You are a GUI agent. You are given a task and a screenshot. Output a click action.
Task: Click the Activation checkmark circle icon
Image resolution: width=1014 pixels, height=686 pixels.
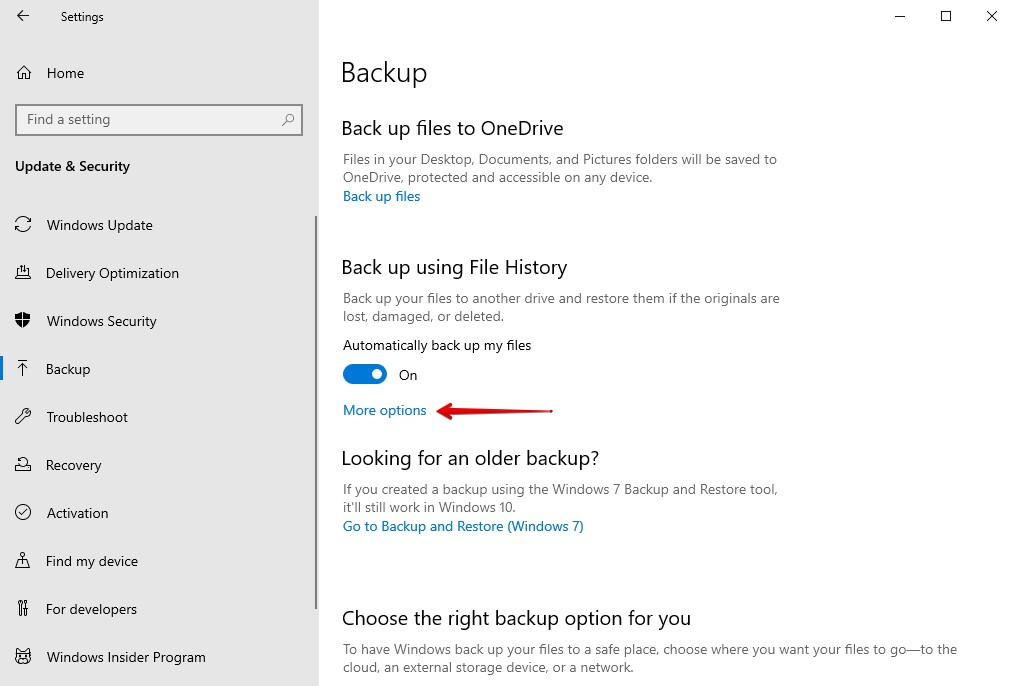(23, 513)
